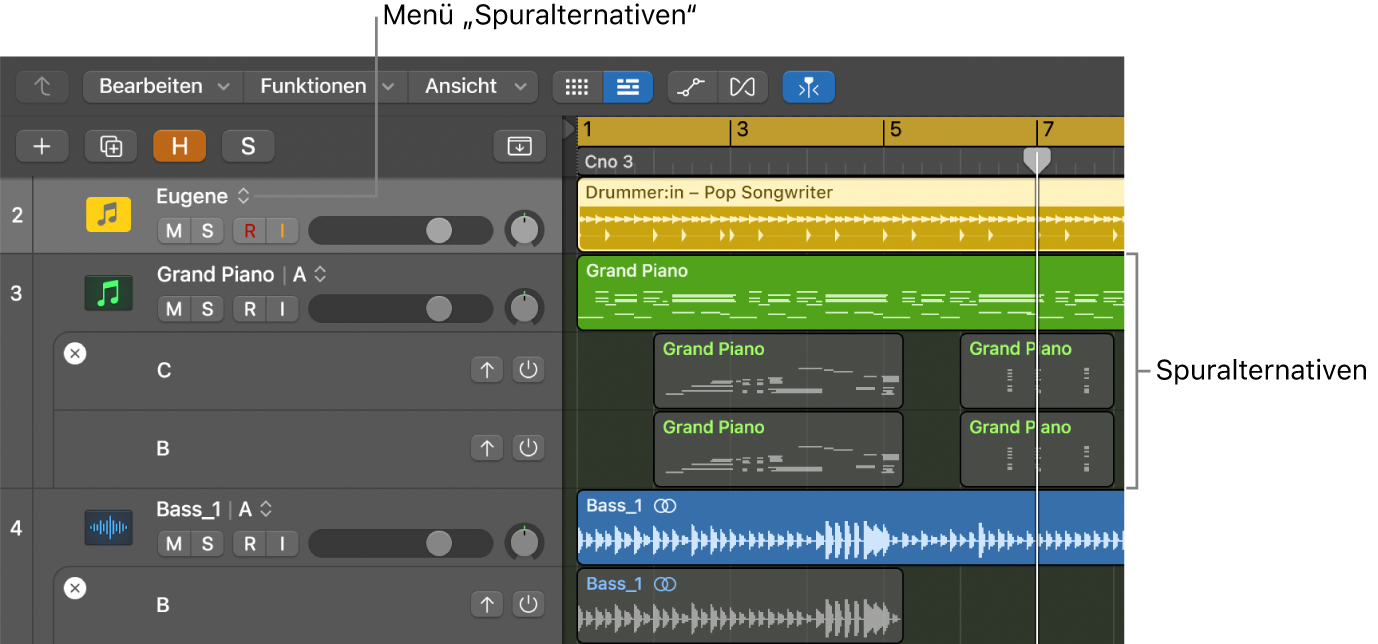1378x644 pixels.
Task: Toggle the orange H hide-tracks button
Action: click(179, 146)
